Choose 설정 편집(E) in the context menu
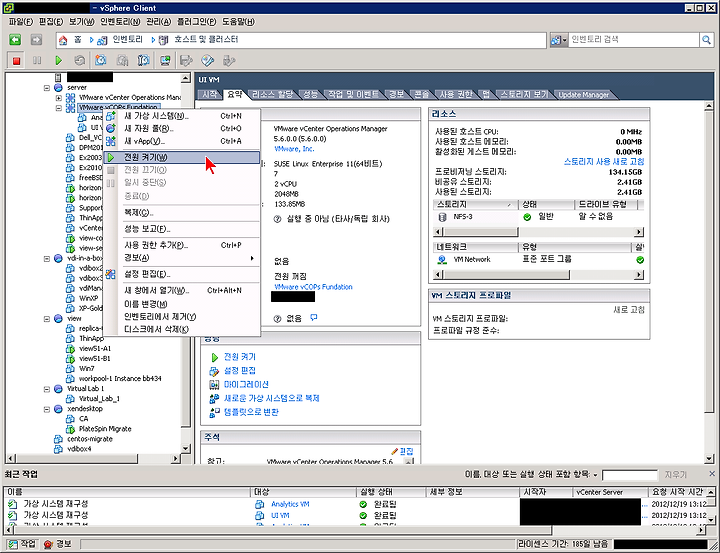Screen dimensions: 720x553 tap(182, 274)
